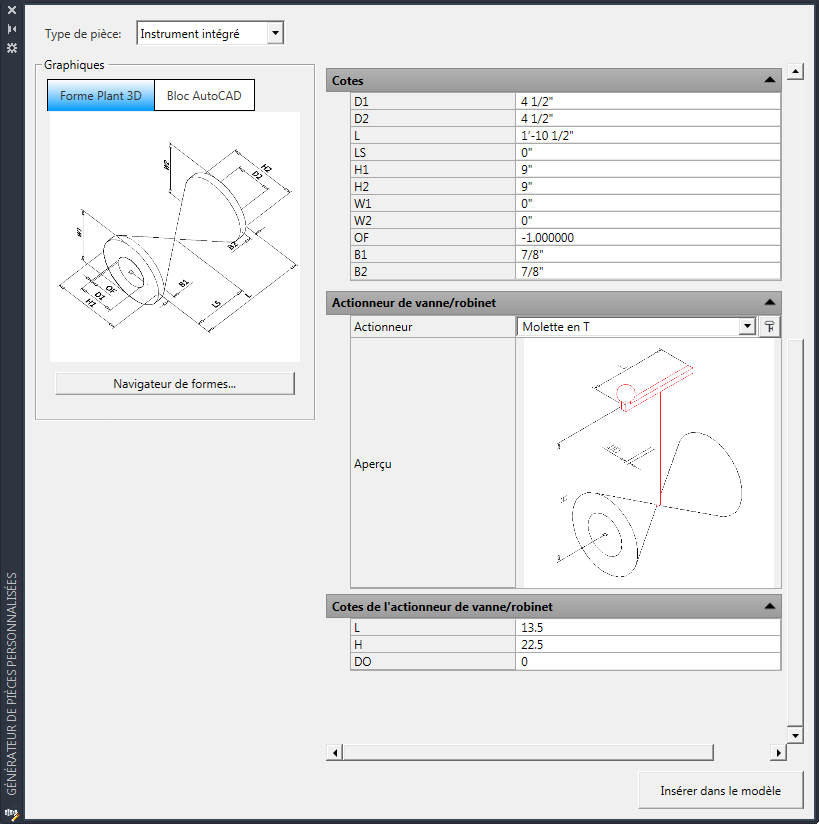Edit the W1 value field

click(x=648, y=203)
